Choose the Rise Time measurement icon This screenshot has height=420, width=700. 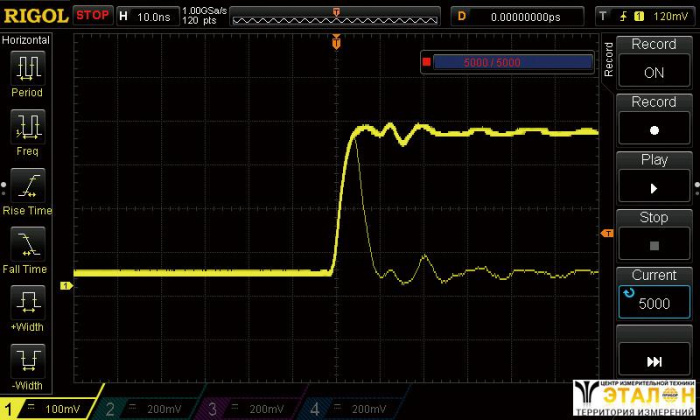pos(27,186)
